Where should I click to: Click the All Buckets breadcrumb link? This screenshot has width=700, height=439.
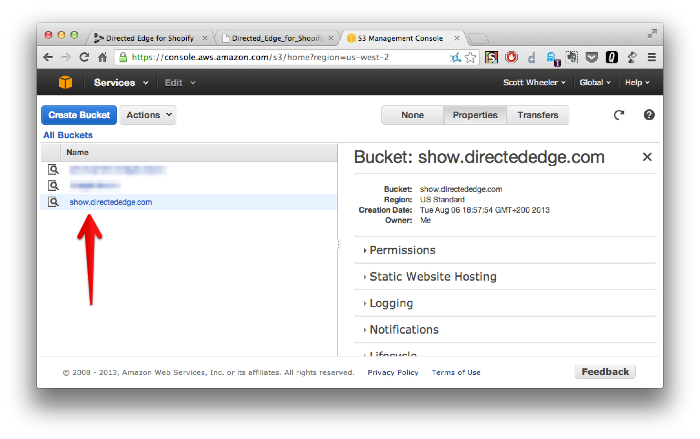click(68, 135)
